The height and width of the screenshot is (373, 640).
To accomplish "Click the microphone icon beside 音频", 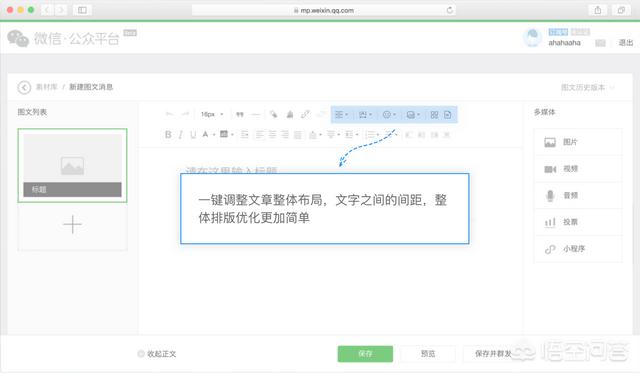I will click(550, 196).
